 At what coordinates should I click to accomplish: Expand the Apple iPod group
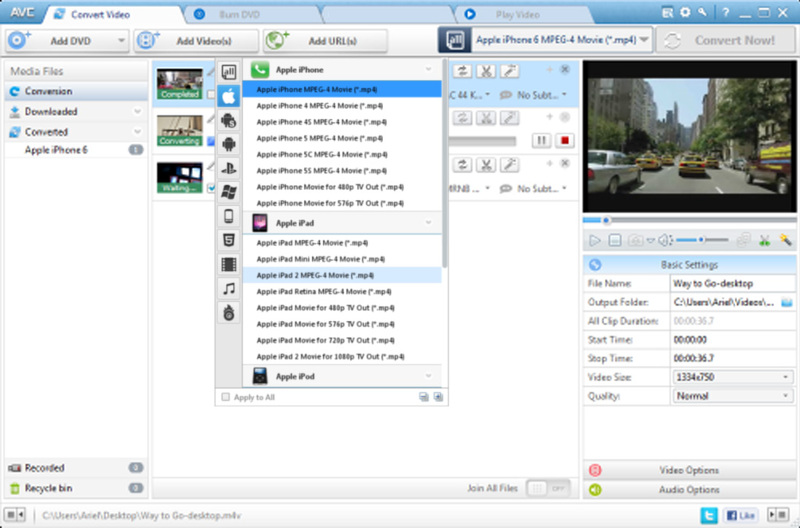click(429, 376)
